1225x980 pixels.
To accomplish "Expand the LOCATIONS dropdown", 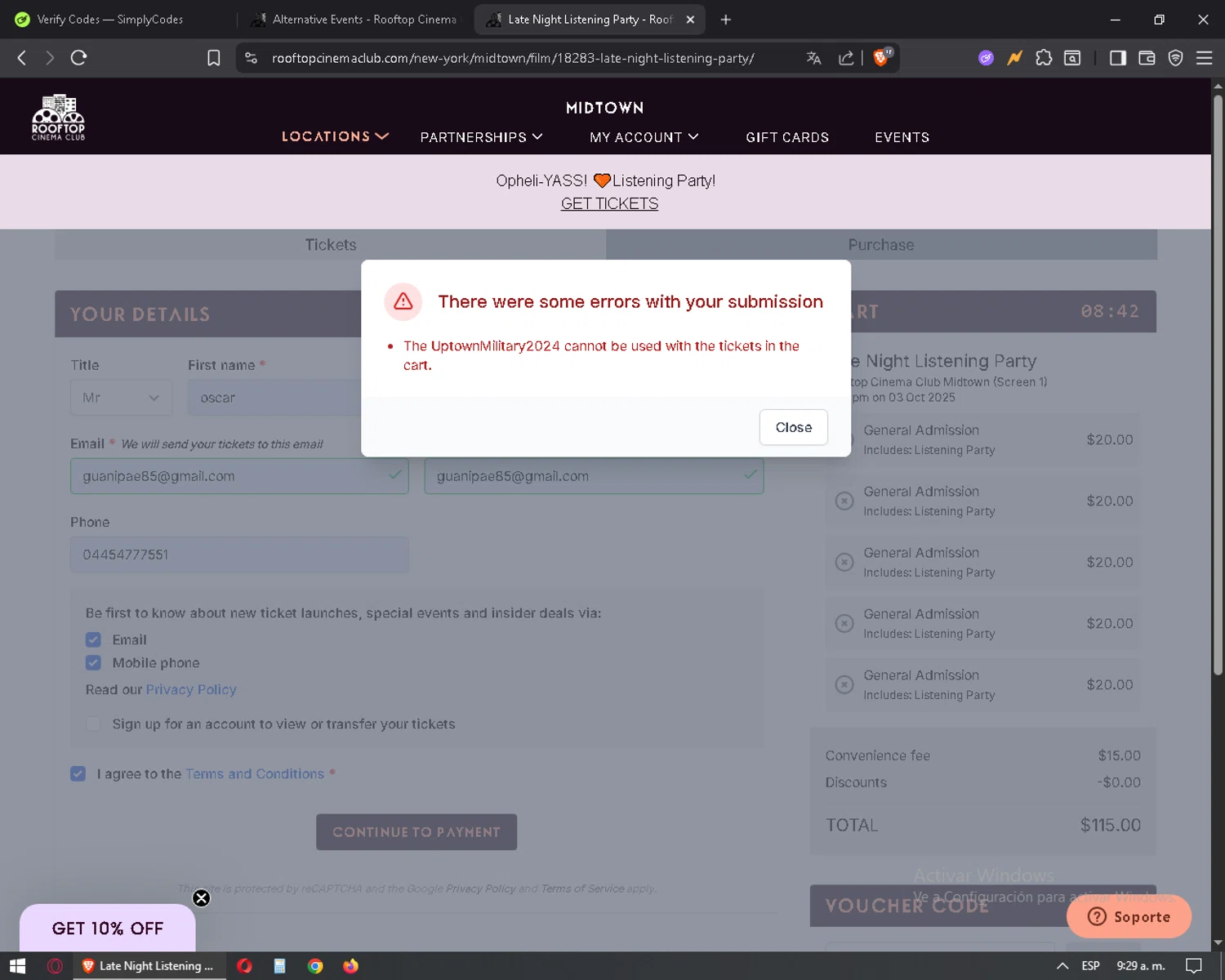I will point(335,136).
